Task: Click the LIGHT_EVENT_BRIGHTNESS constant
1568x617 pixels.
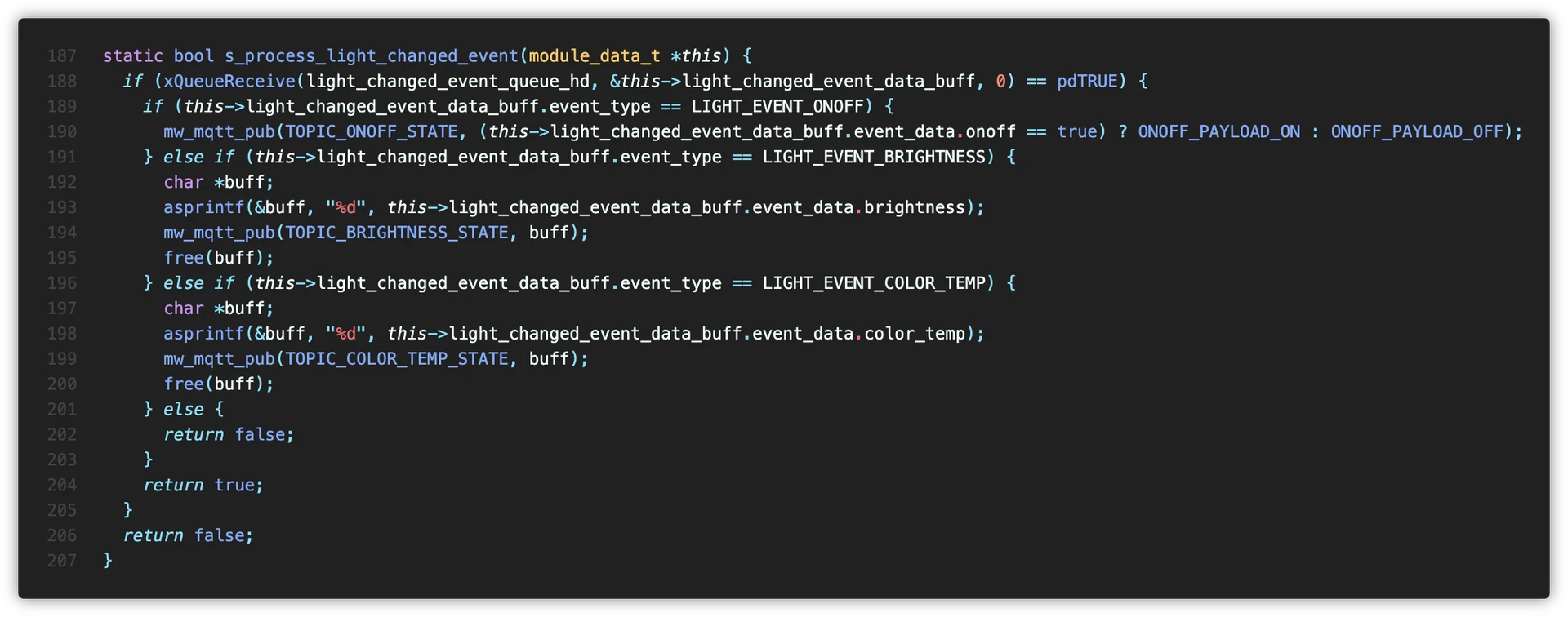Action: coord(874,158)
